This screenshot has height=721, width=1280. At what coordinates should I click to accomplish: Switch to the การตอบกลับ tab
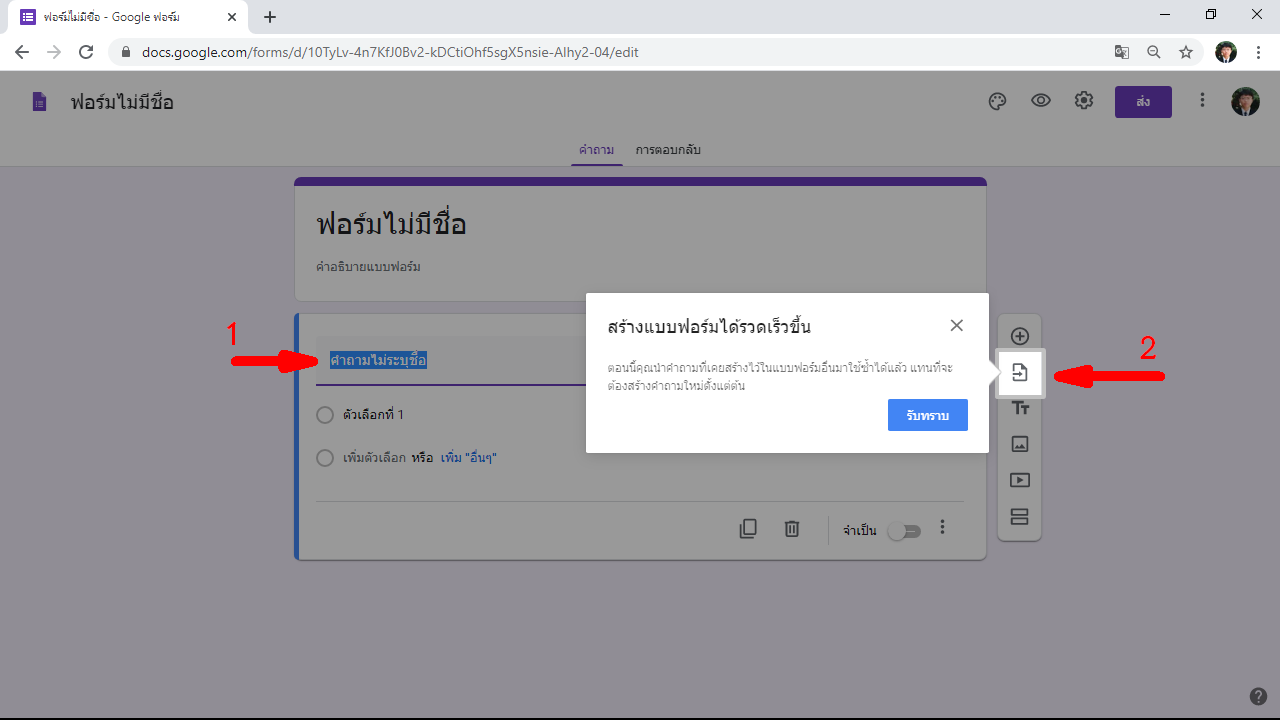coord(668,150)
